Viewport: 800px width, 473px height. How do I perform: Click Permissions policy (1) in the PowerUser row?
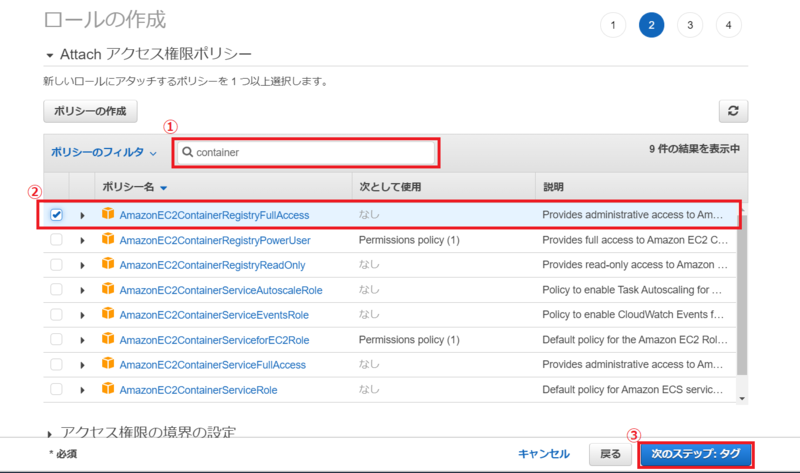409,240
